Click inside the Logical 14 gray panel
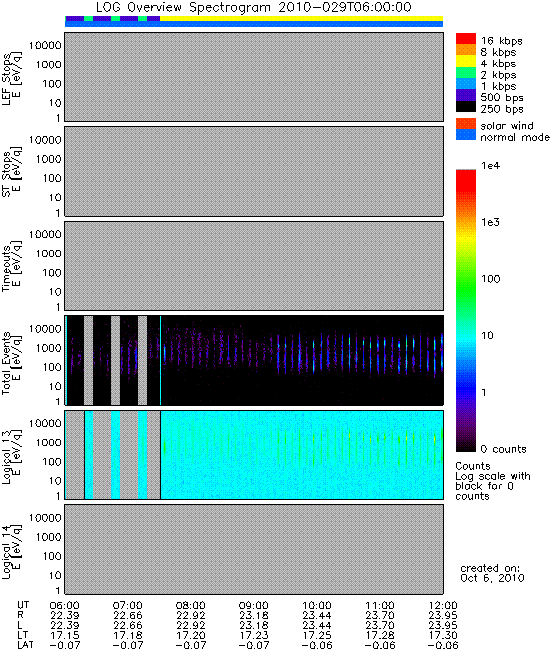552x651 pixels. coord(254,549)
